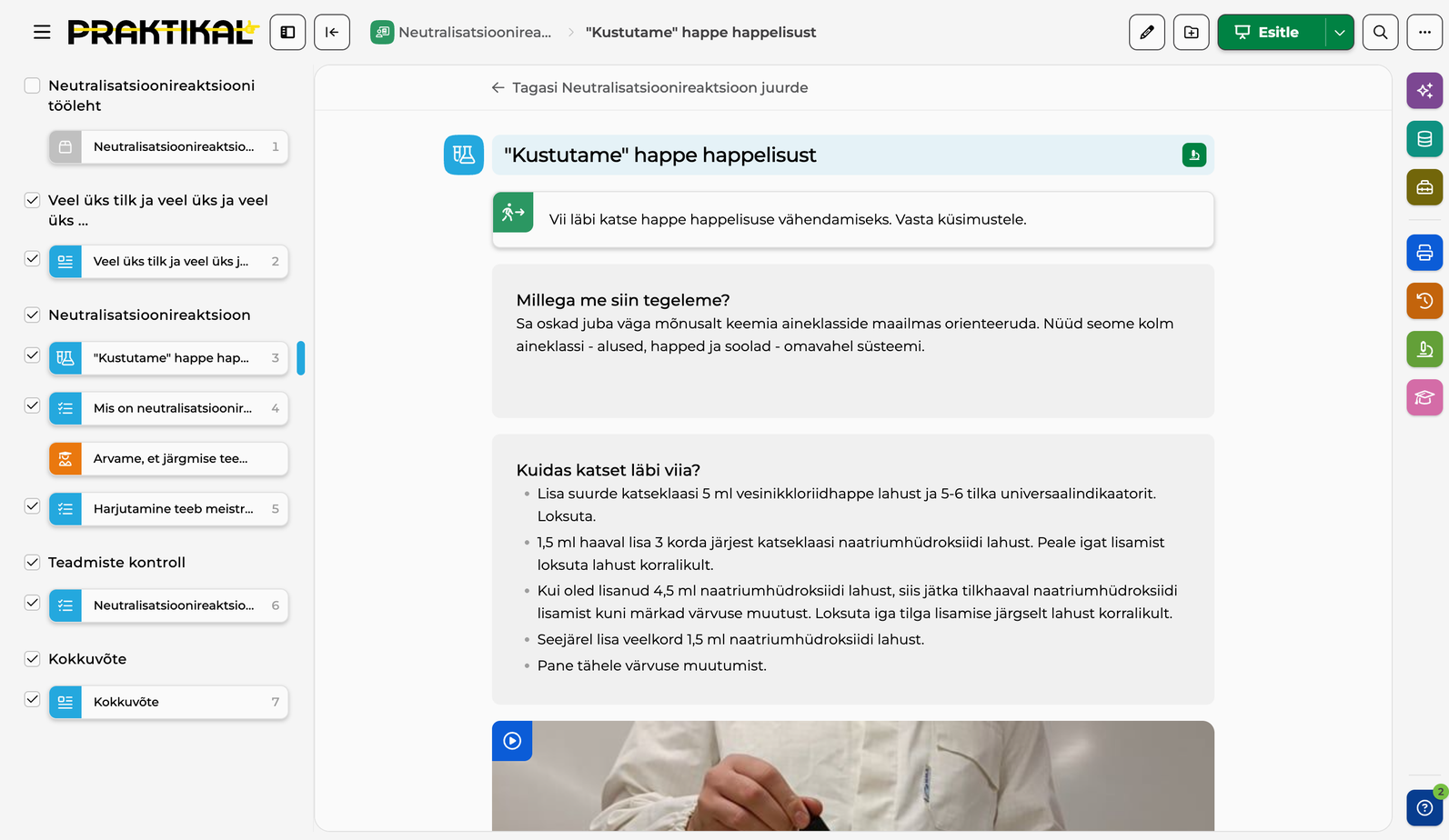Click the PRAKTIKAL logo
The image size is (1449, 840).
point(164,33)
